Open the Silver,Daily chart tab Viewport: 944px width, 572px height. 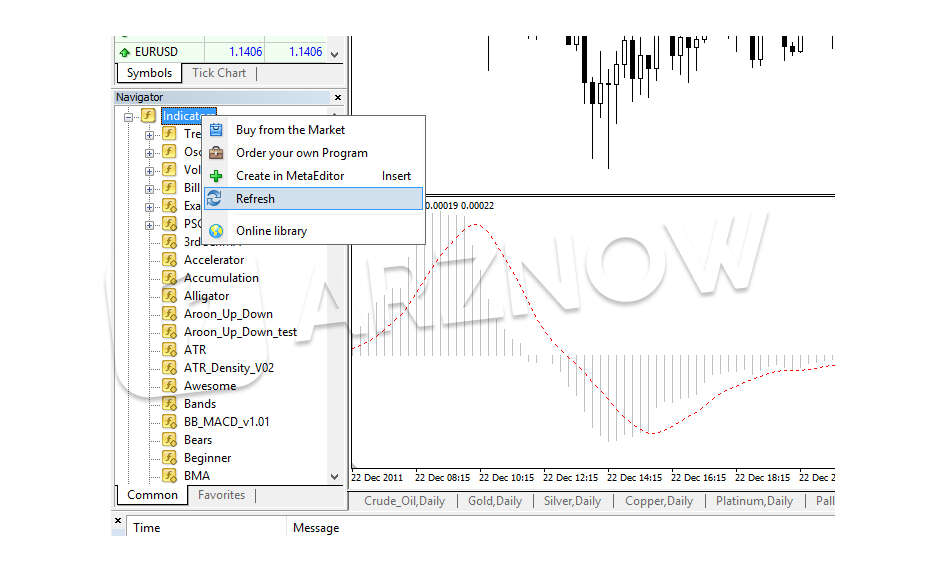(x=572, y=501)
